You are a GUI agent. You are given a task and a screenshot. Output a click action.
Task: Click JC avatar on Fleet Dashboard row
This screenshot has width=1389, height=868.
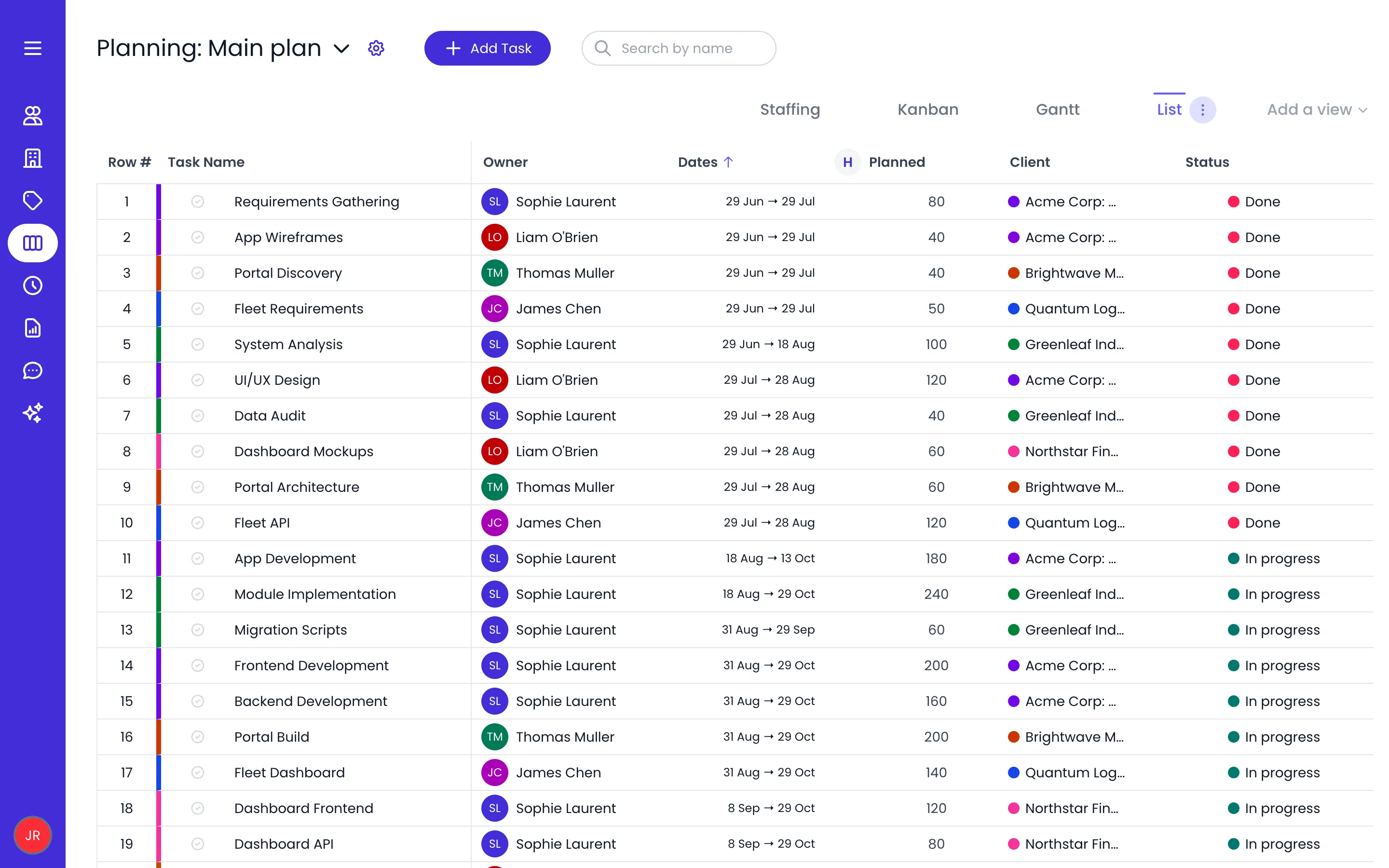(x=495, y=772)
